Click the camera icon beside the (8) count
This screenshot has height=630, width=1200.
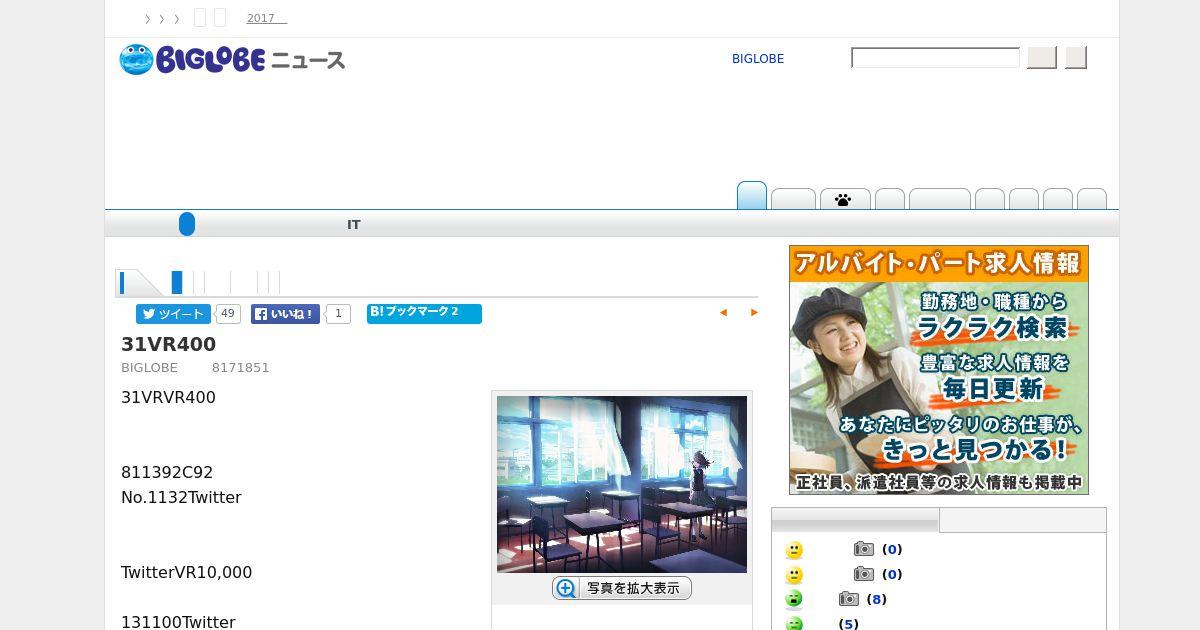coord(849,599)
